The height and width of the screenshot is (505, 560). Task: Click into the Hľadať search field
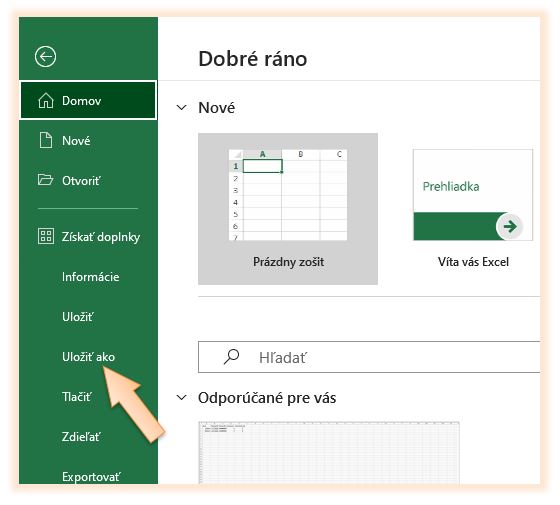click(x=369, y=357)
